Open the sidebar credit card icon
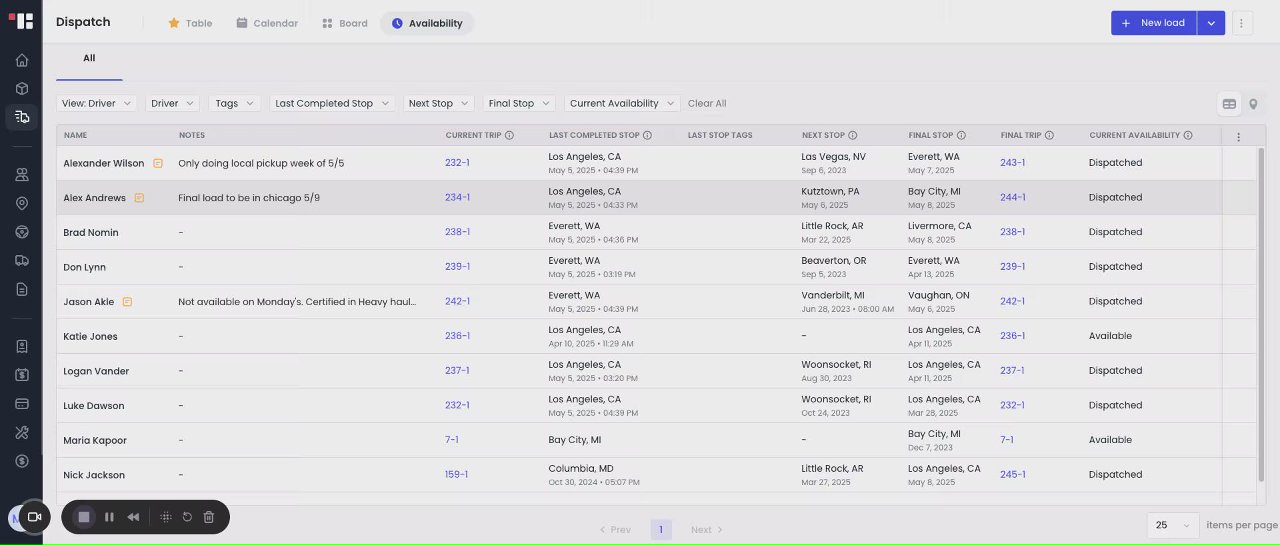The image size is (1280, 545). pos(21,404)
